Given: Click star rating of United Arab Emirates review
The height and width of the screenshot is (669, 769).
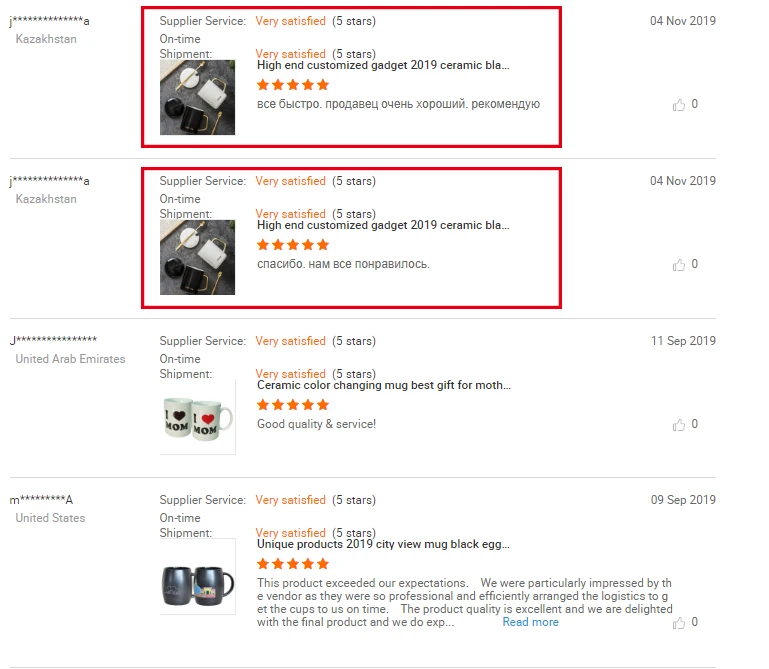Looking at the screenshot, I should click(293, 405).
